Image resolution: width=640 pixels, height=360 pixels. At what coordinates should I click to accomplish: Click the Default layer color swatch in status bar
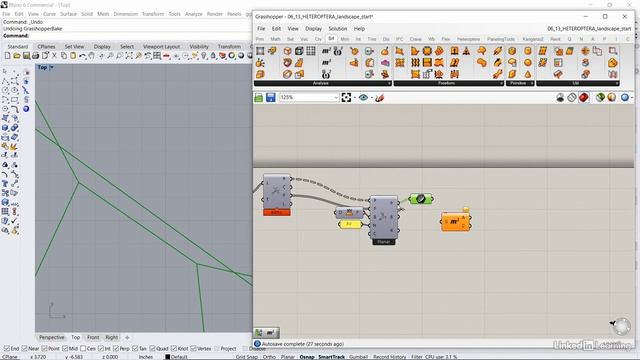click(x=167, y=357)
